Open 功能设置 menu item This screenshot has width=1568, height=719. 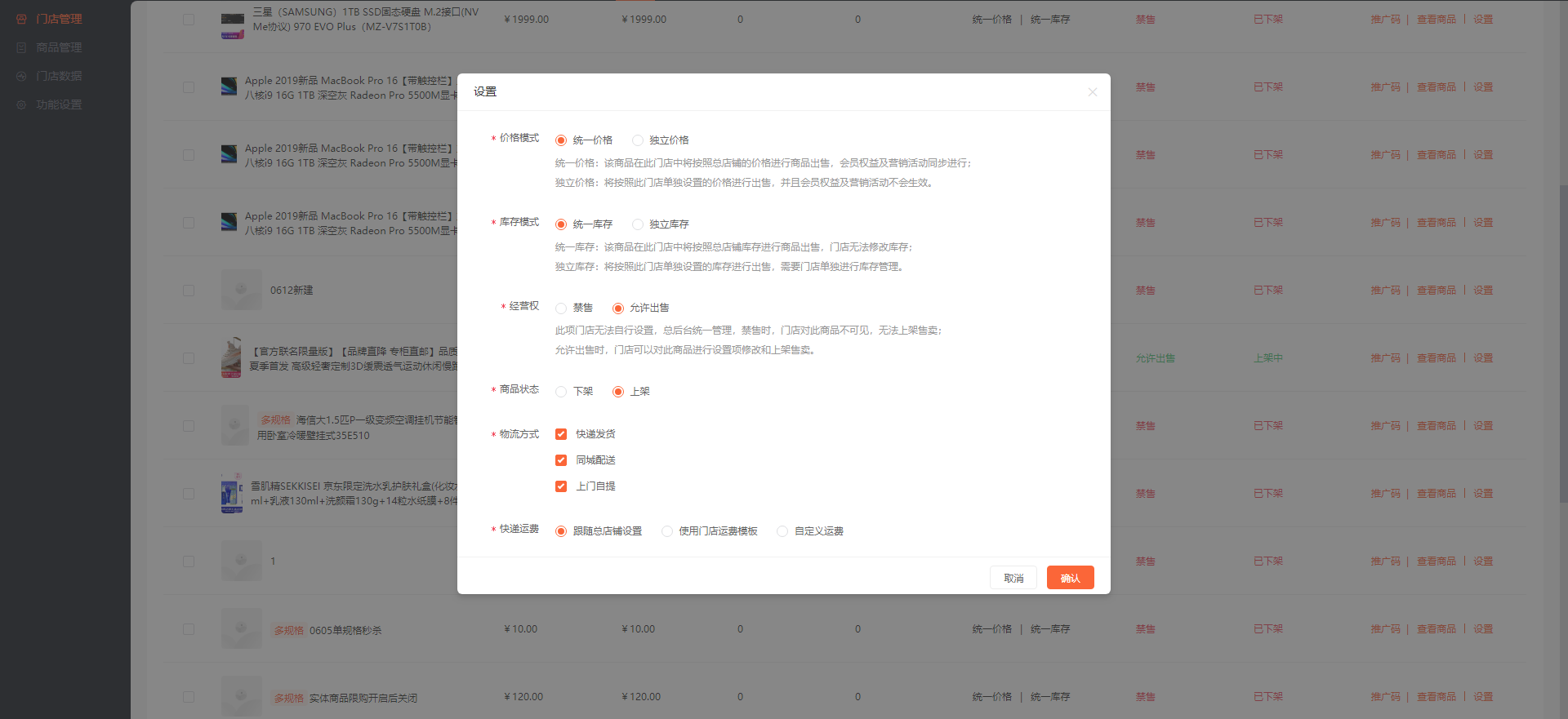pyautogui.click(x=59, y=104)
